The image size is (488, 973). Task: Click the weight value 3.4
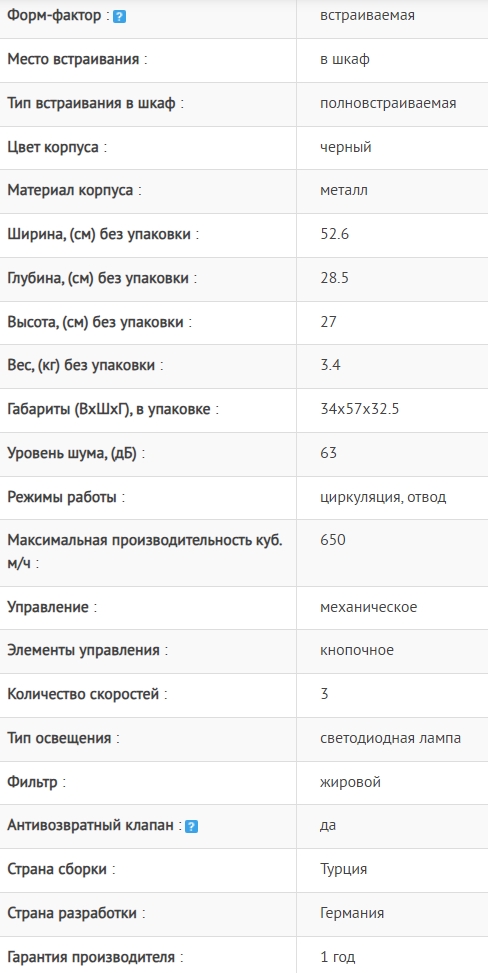[x=330, y=365]
